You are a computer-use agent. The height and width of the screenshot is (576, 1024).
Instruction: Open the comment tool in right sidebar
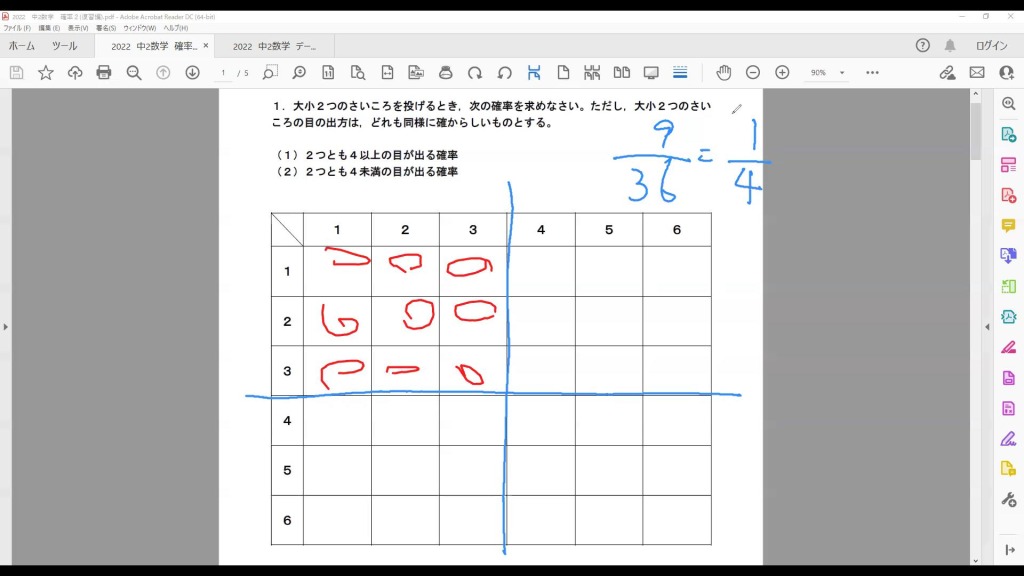pos(1008,226)
